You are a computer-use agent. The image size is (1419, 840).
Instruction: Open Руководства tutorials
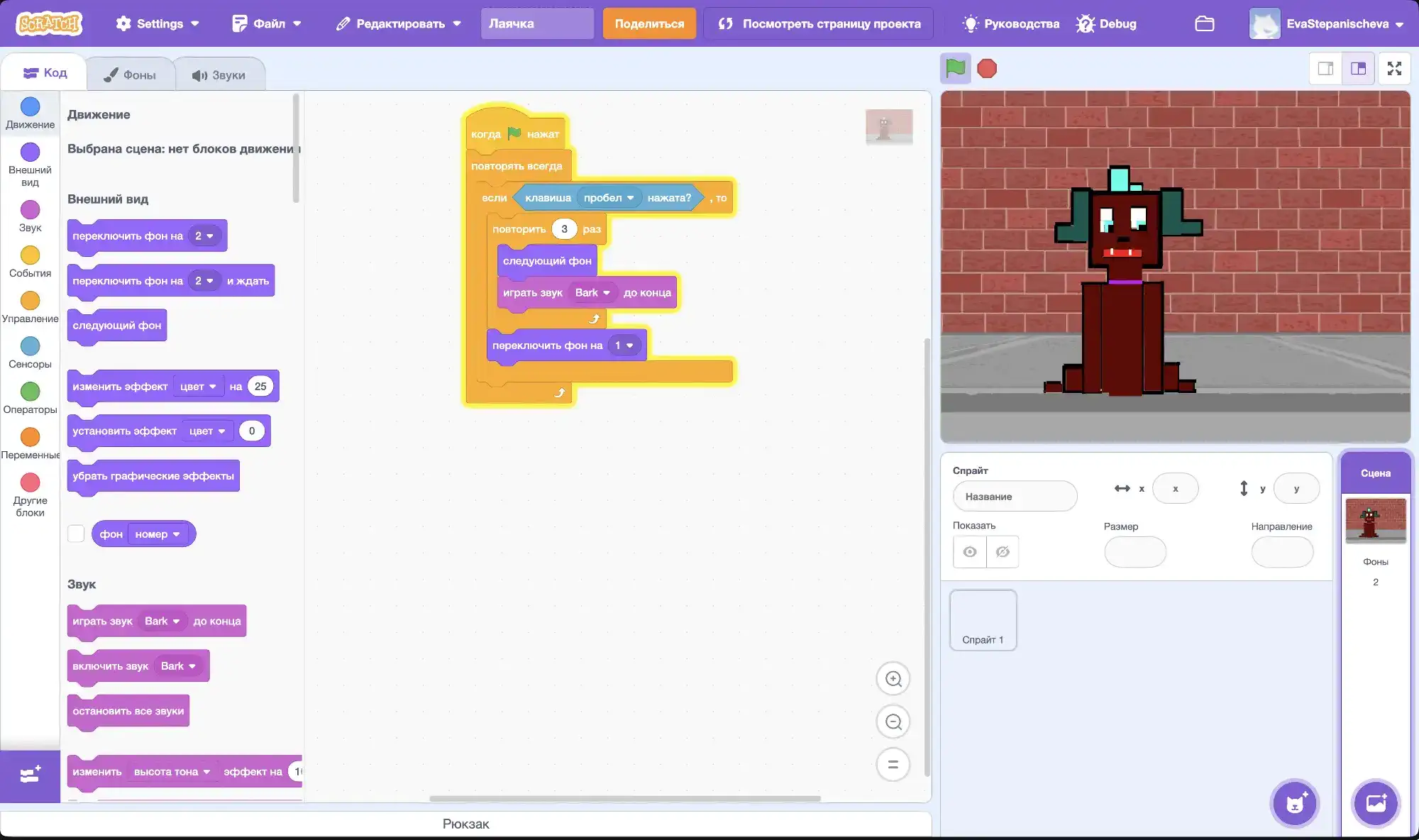tap(1010, 23)
